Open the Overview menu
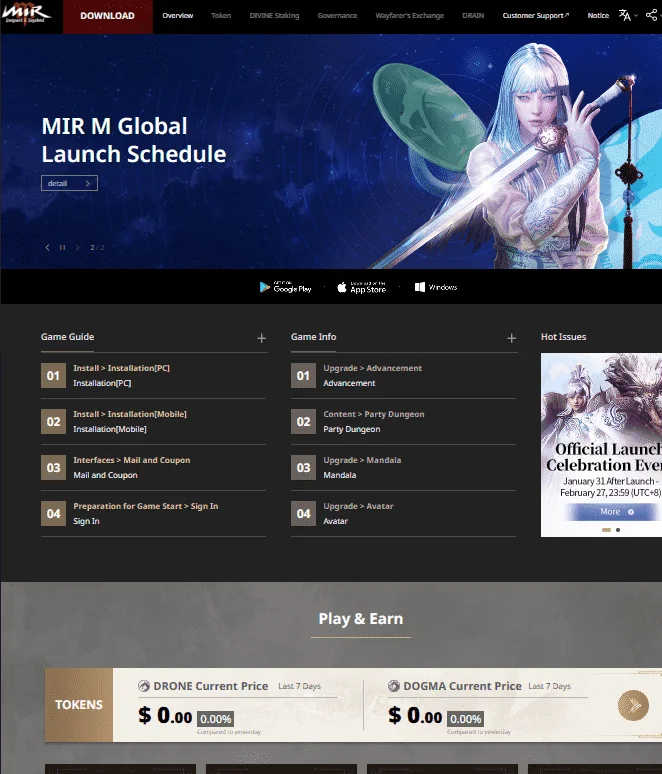662x774 pixels. coord(178,16)
